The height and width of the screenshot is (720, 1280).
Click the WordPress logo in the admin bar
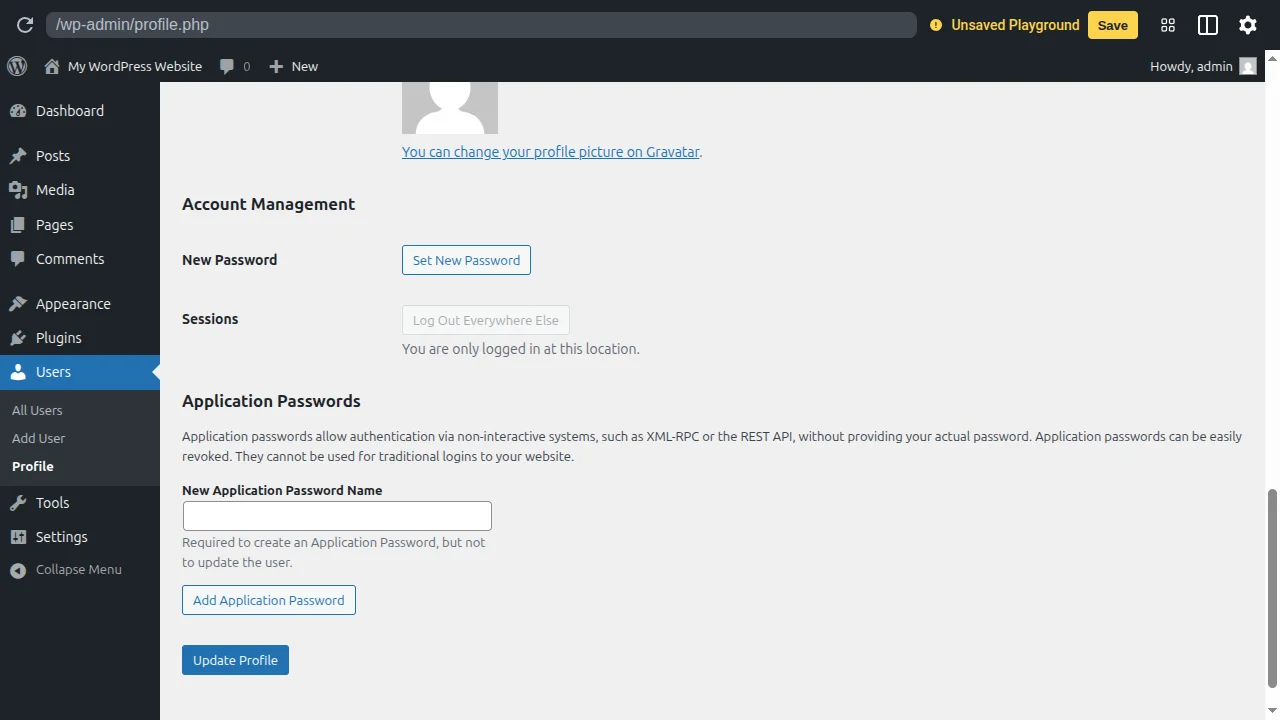pos(16,66)
